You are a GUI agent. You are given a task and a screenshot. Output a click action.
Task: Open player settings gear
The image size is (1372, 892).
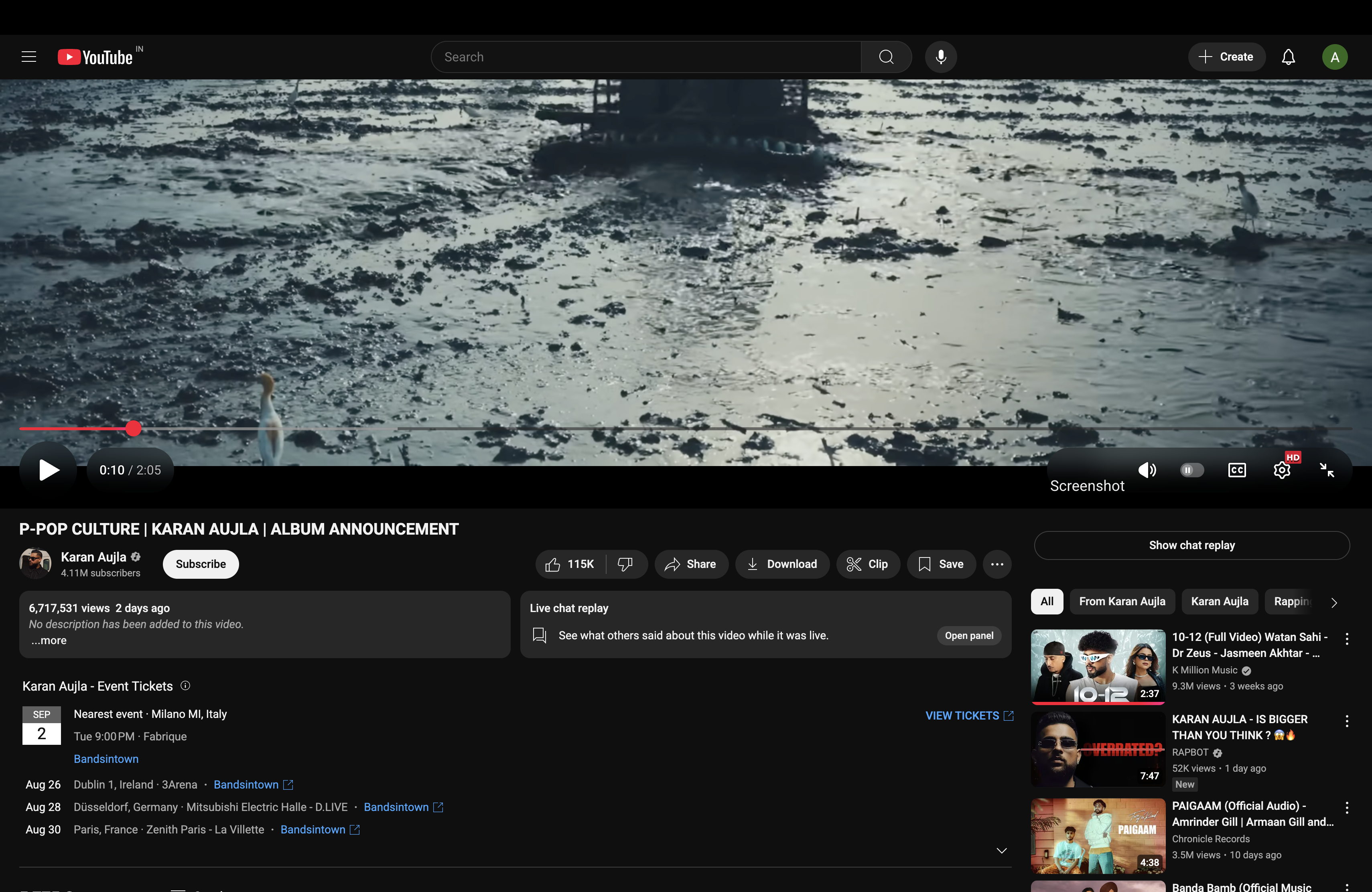point(1282,470)
